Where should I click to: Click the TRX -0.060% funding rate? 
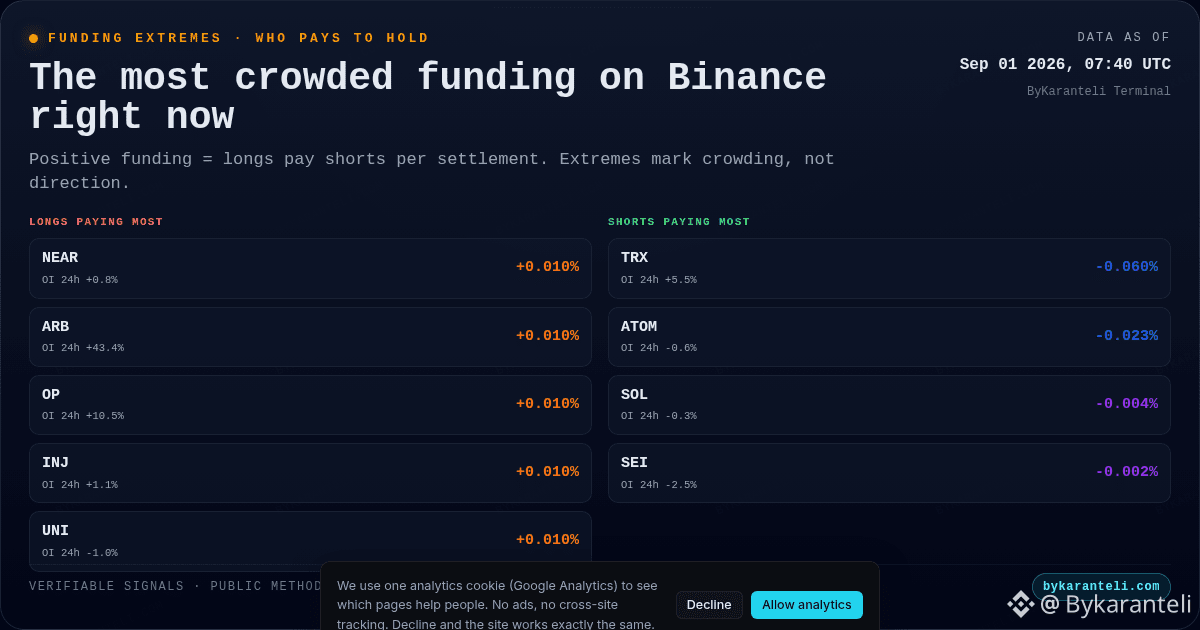pyautogui.click(x=1126, y=267)
